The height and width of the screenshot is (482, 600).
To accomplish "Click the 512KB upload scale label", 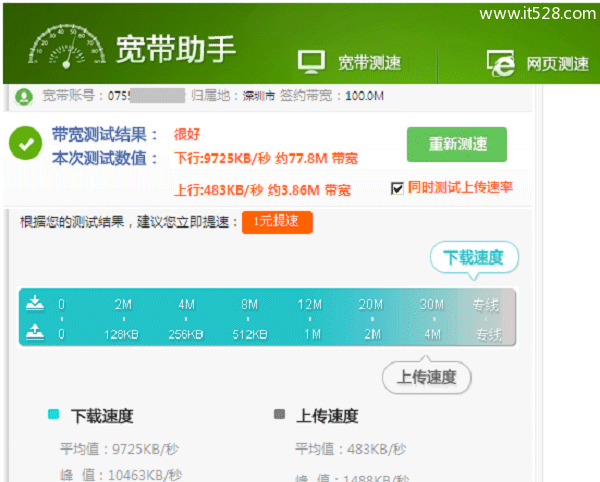I will [249, 335].
